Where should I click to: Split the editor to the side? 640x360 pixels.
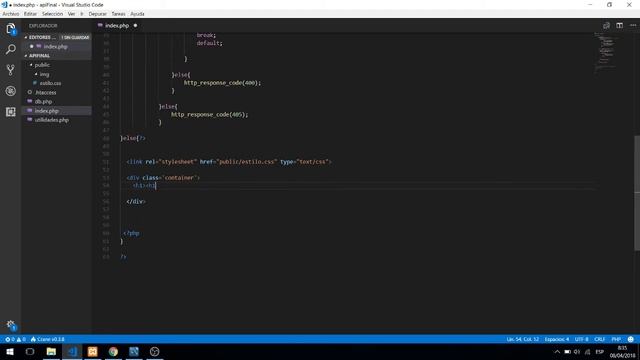[x=620, y=25]
